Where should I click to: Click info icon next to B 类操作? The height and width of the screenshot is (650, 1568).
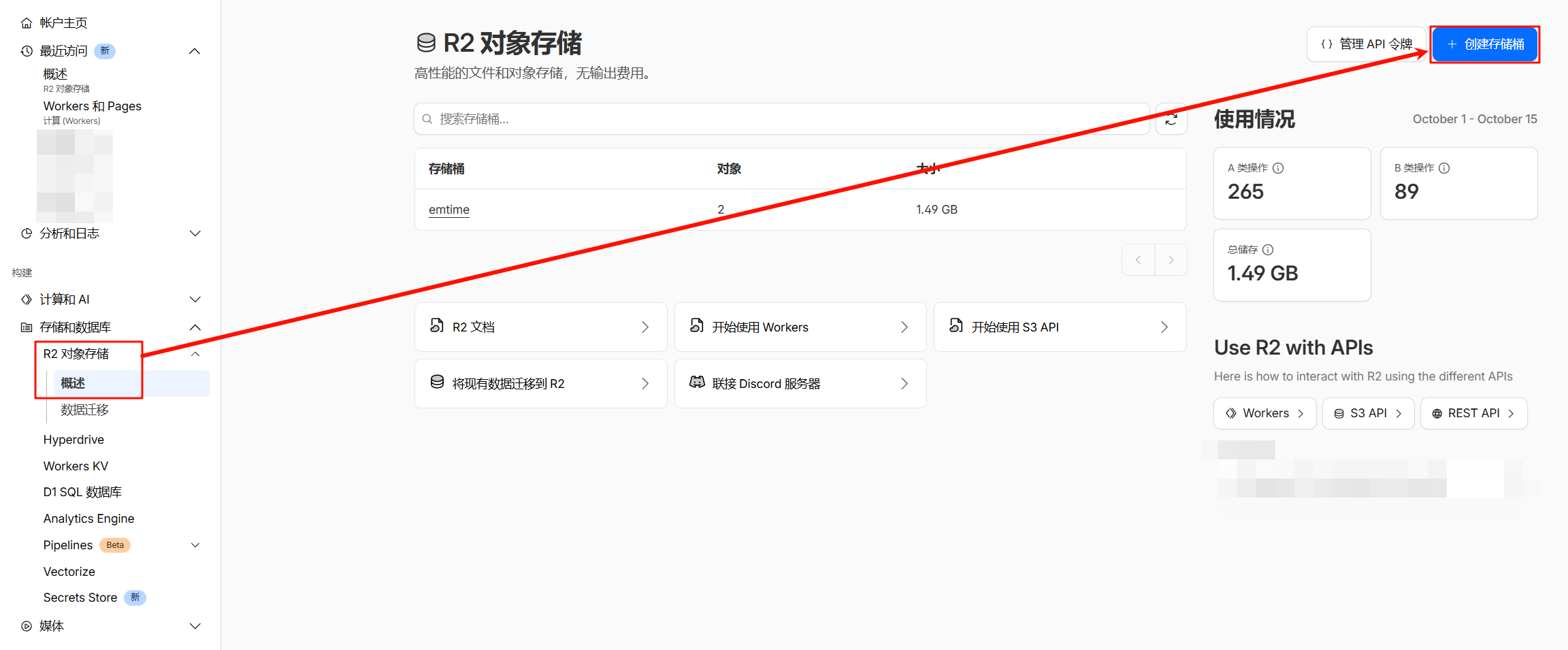[x=1444, y=168]
